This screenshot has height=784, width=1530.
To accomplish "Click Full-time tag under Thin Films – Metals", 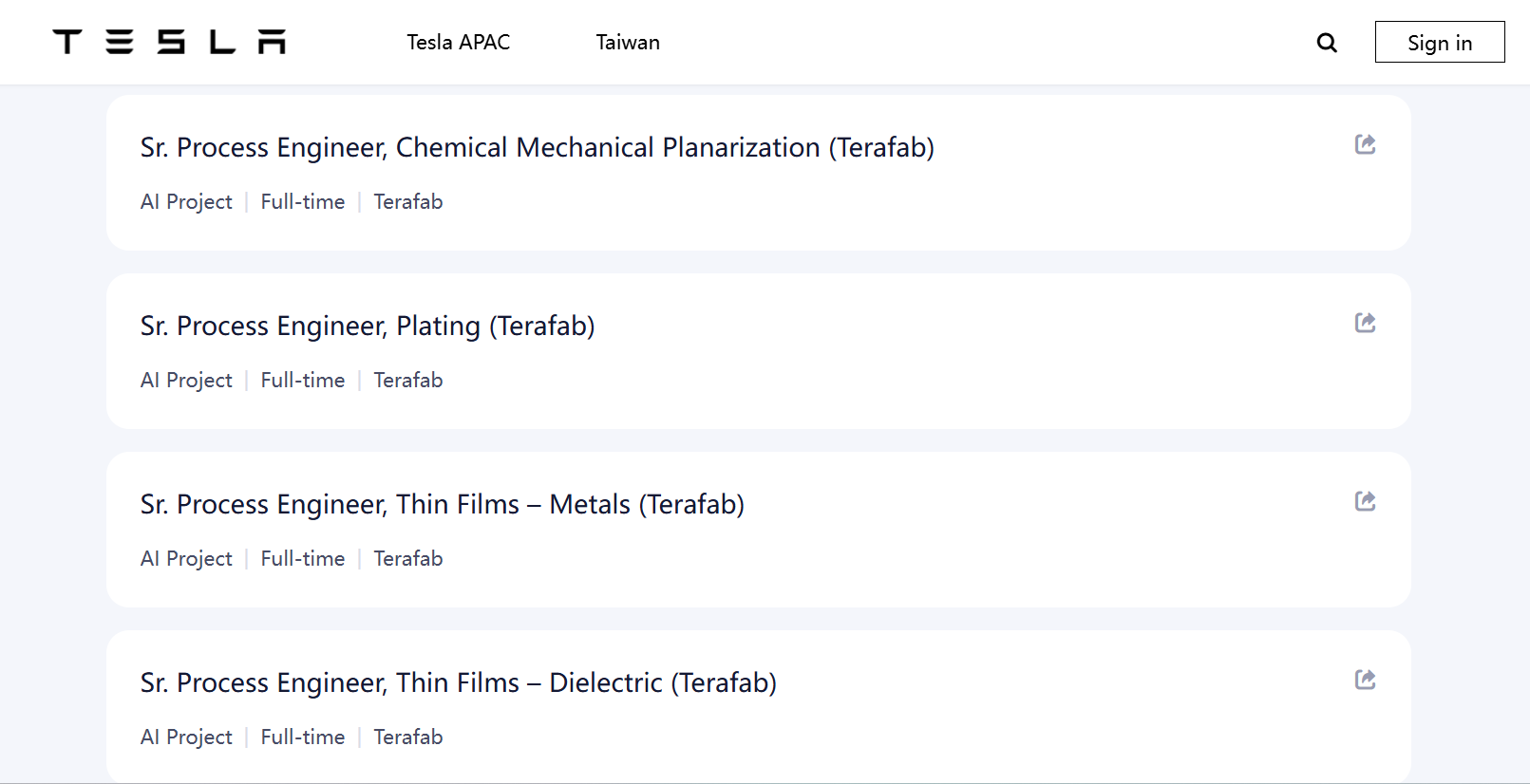I will coord(303,559).
